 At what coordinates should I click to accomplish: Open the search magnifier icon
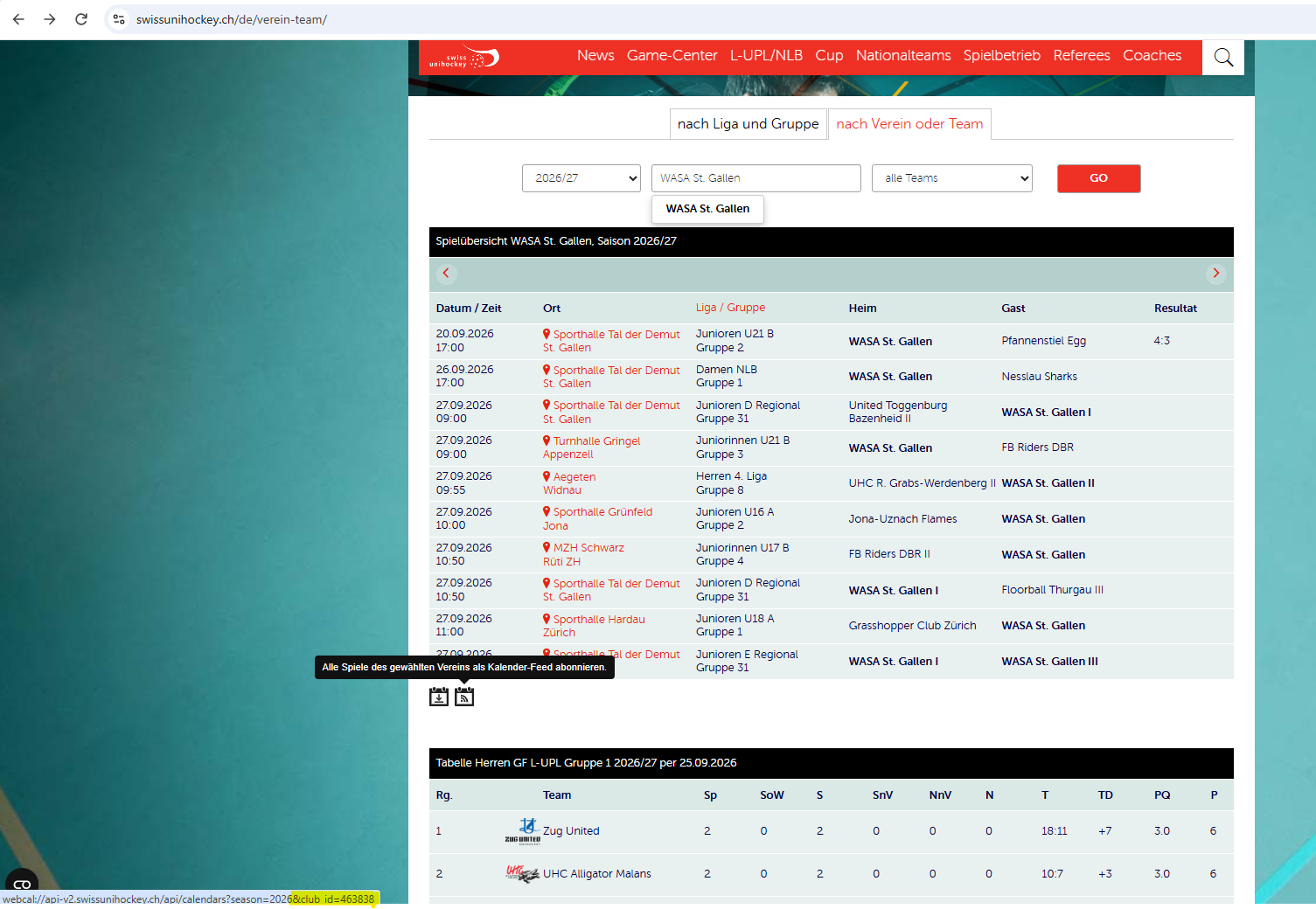coord(1223,58)
